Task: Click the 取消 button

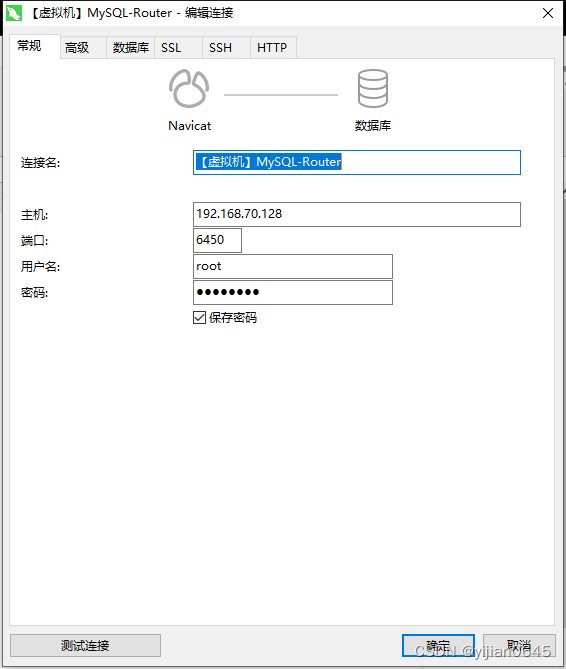Action: (519, 645)
